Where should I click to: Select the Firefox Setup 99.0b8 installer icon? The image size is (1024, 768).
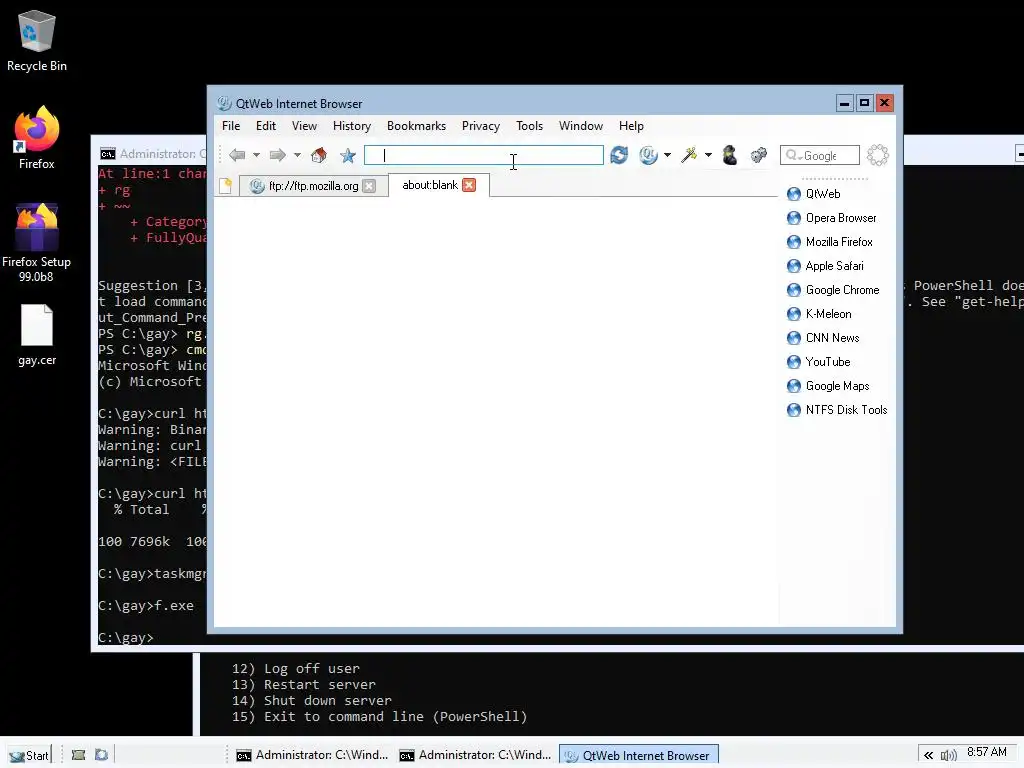pyautogui.click(x=37, y=242)
